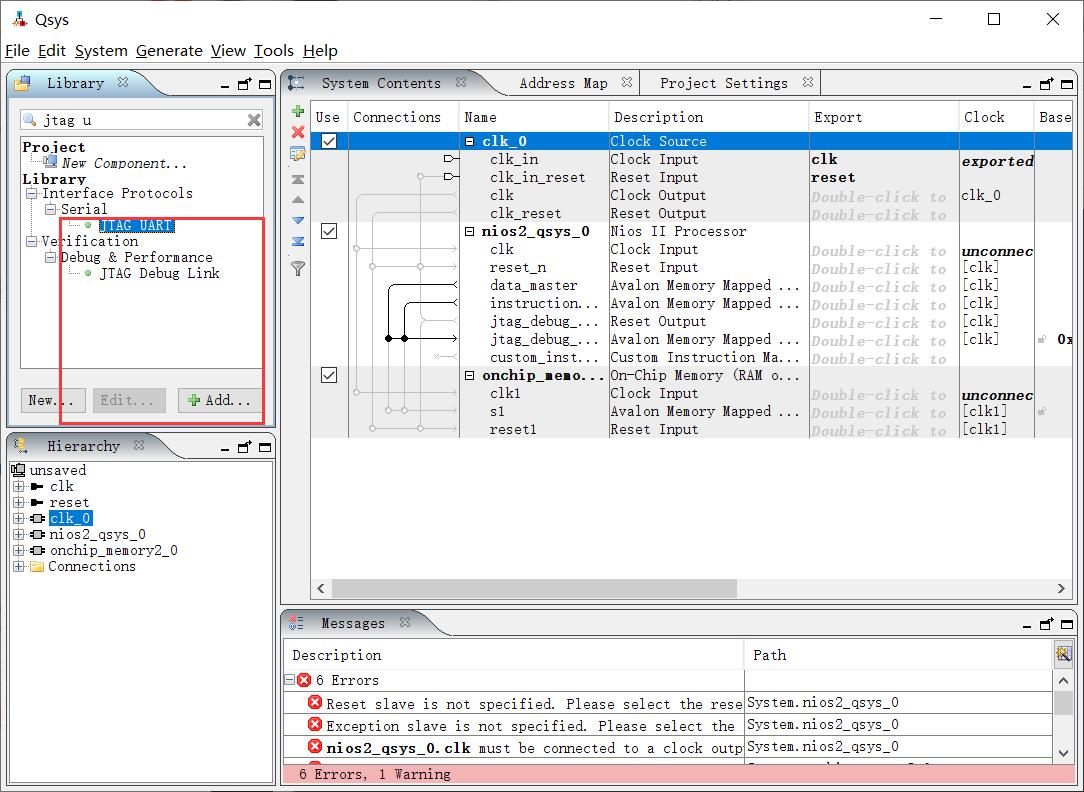Select New Component... under Project
The image size is (1084, 792).
pyautogui.click(x=124, y=163)
